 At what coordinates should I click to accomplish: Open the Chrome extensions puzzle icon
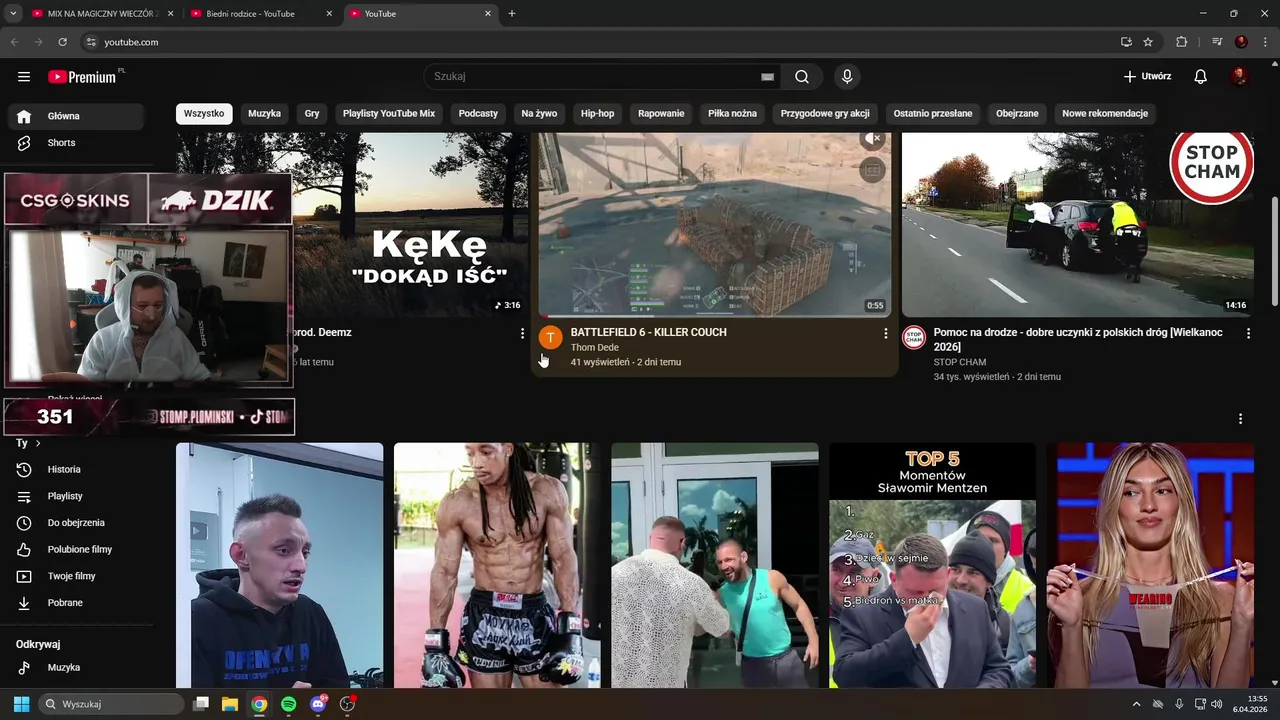1182,42
